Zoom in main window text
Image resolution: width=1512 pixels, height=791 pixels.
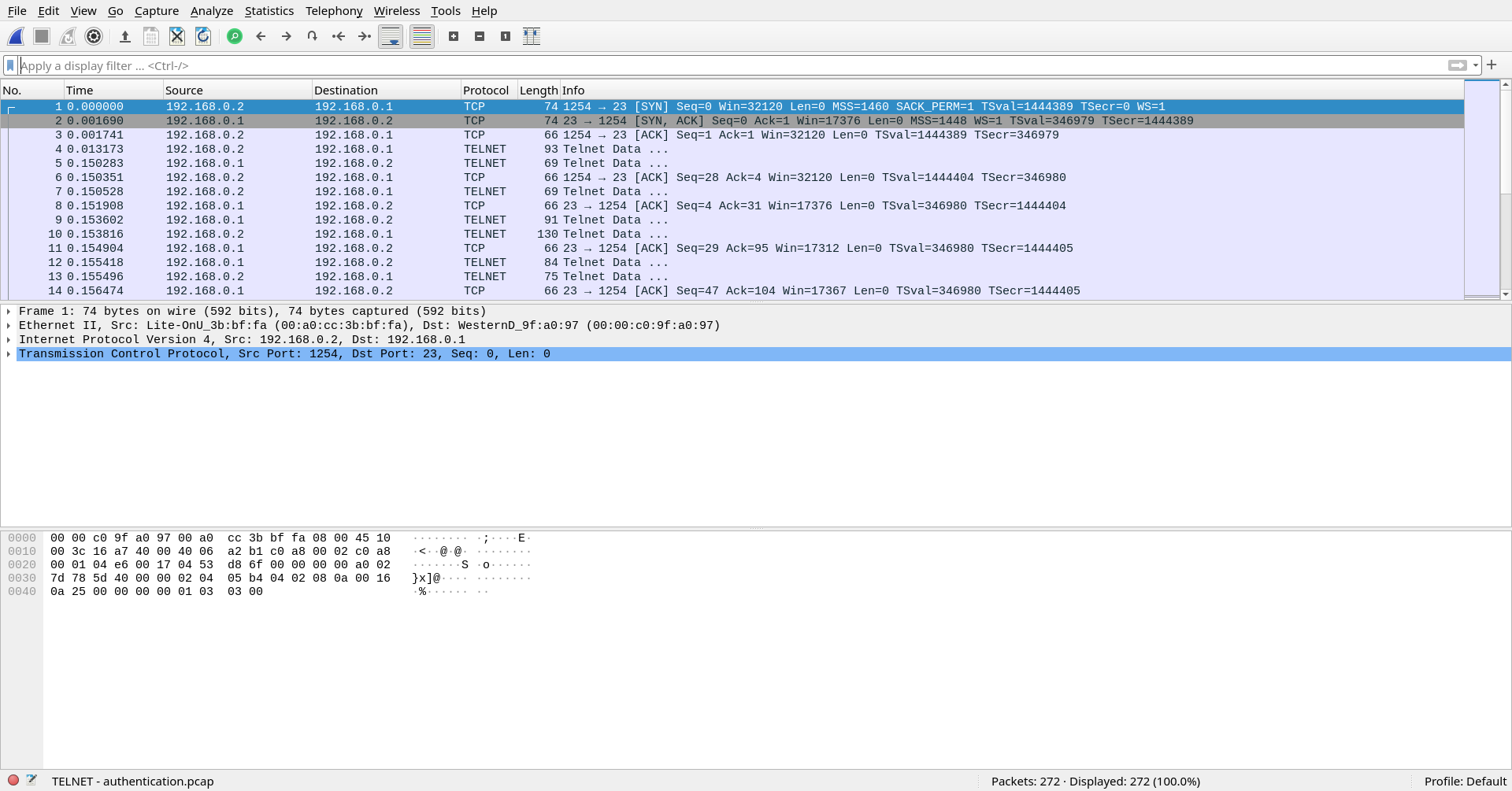click(x=454, y=36)
